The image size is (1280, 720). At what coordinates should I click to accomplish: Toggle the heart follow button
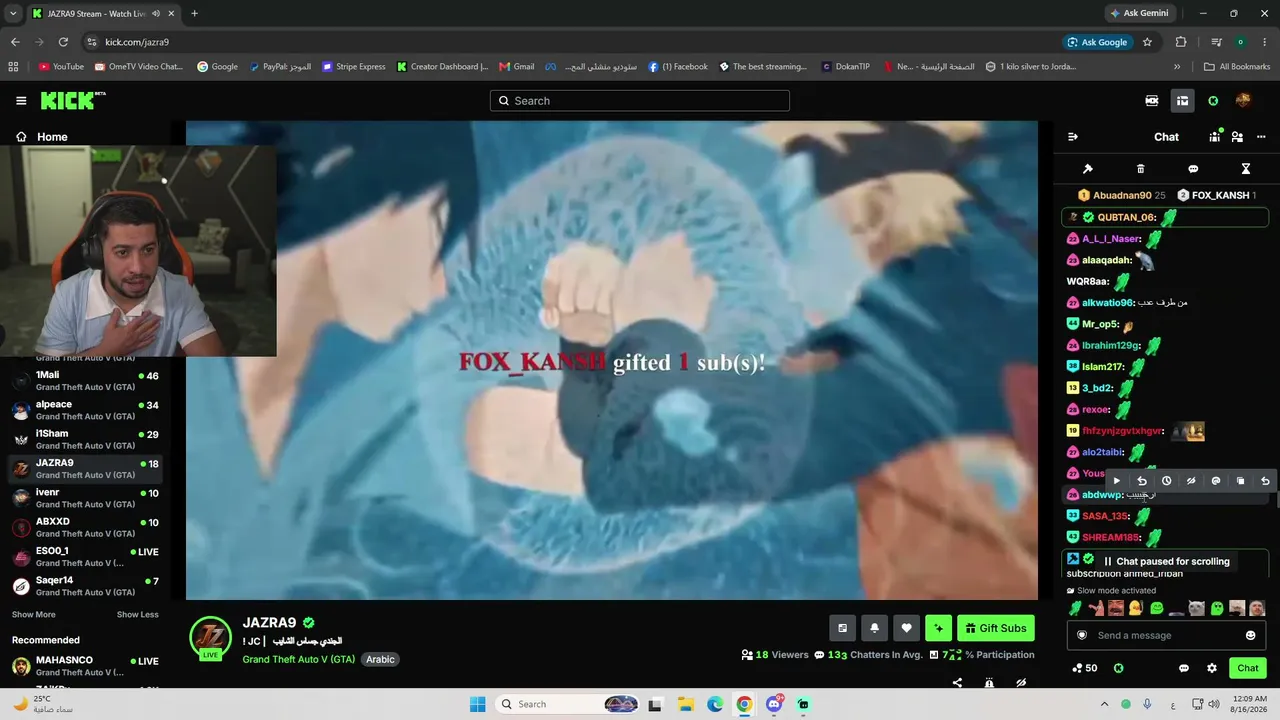pos(906,628)
